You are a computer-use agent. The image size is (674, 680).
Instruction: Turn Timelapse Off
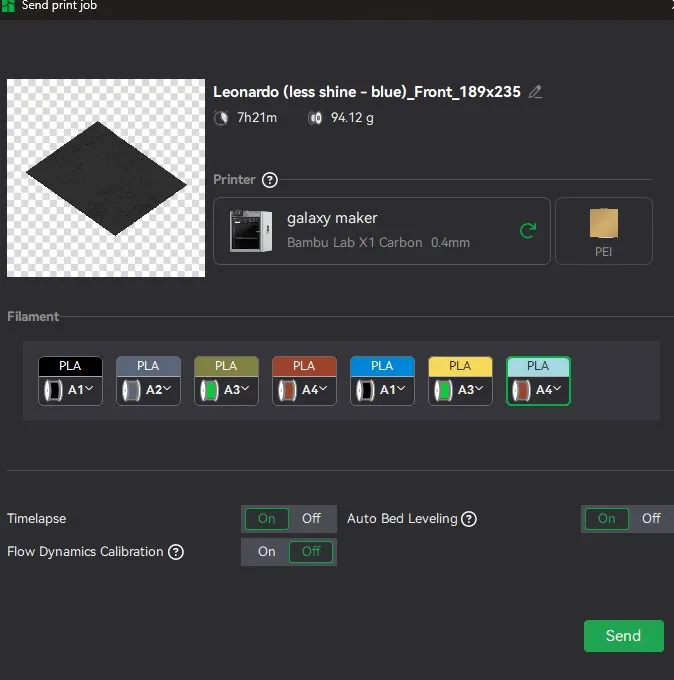pos(311,519)
